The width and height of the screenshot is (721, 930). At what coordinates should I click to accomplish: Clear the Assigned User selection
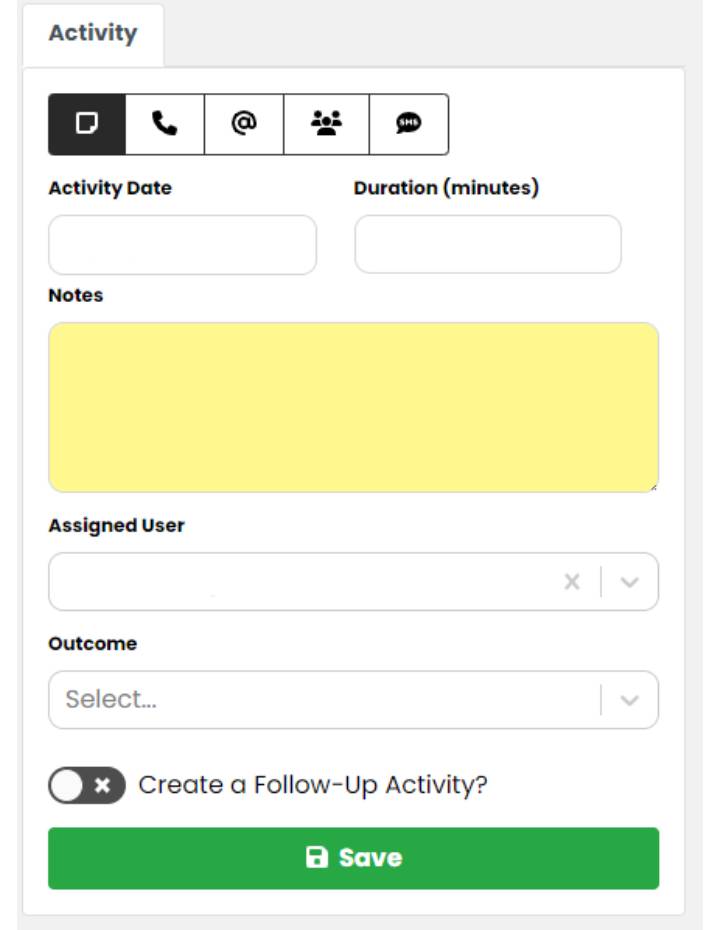(x=572, y=582)
